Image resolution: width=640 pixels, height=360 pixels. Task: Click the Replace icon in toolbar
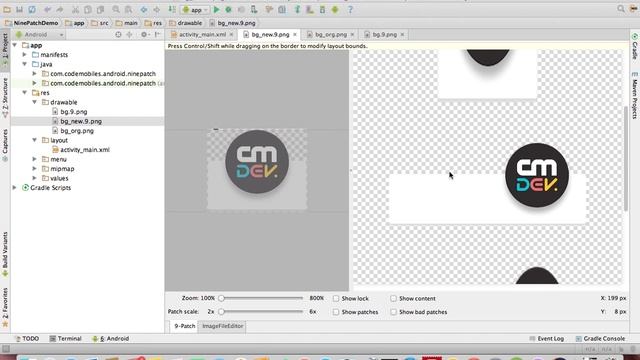coord(128,9)
